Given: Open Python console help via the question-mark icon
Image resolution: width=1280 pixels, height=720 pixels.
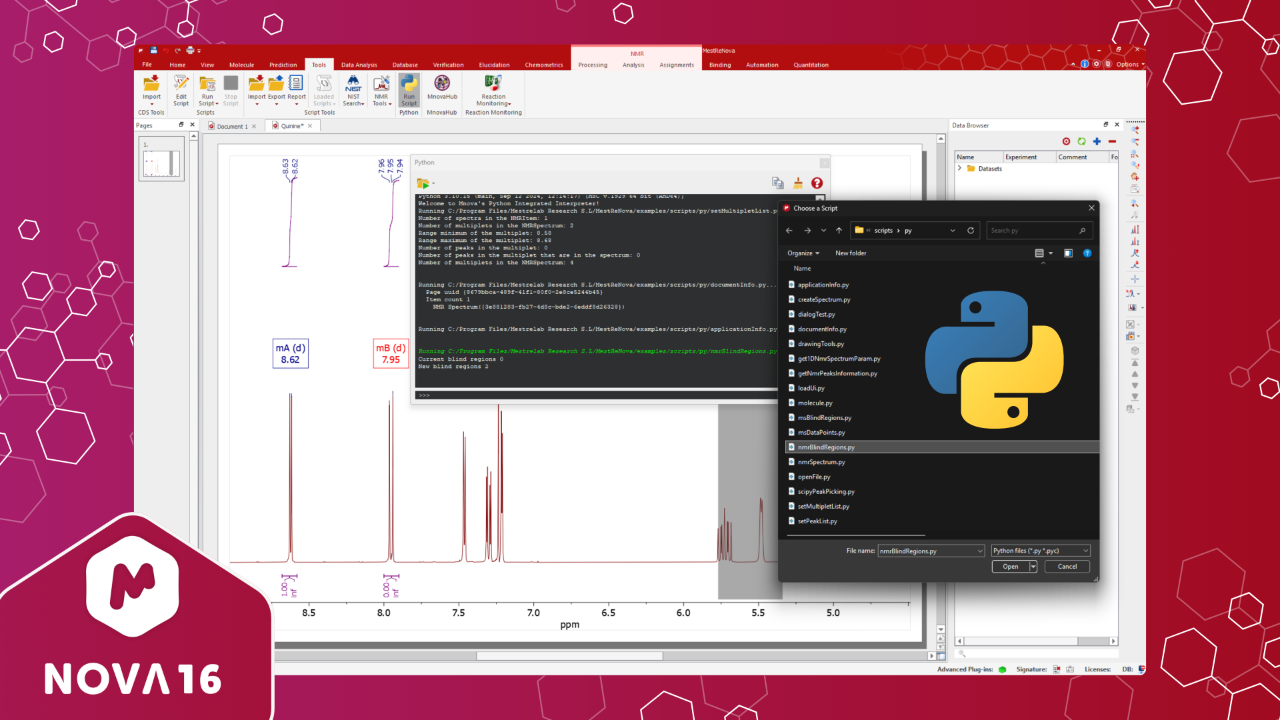Looking at the screenshot, I should tap(817, 183).
